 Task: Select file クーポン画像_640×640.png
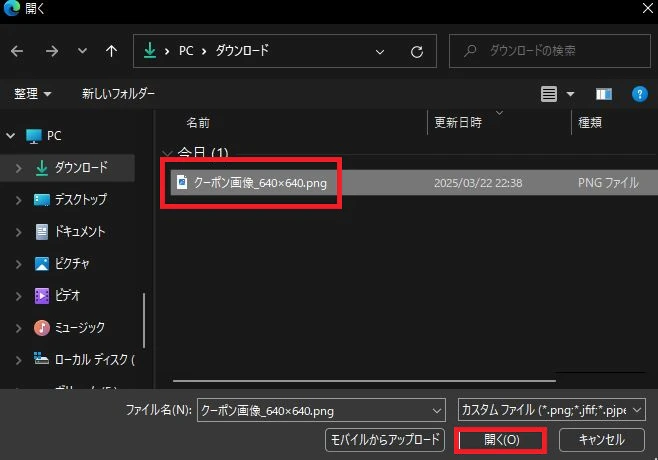click(x=260, y=183)
